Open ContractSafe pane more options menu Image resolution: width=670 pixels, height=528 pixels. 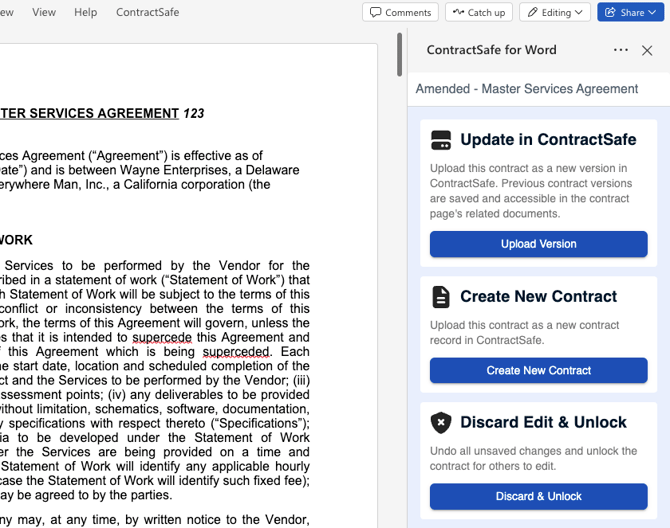[620, 50]
